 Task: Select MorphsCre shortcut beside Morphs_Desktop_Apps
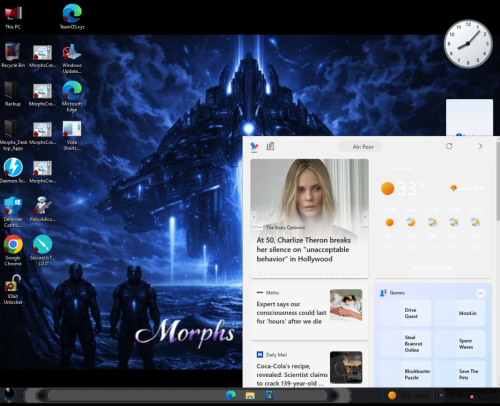tap(42, 133)
